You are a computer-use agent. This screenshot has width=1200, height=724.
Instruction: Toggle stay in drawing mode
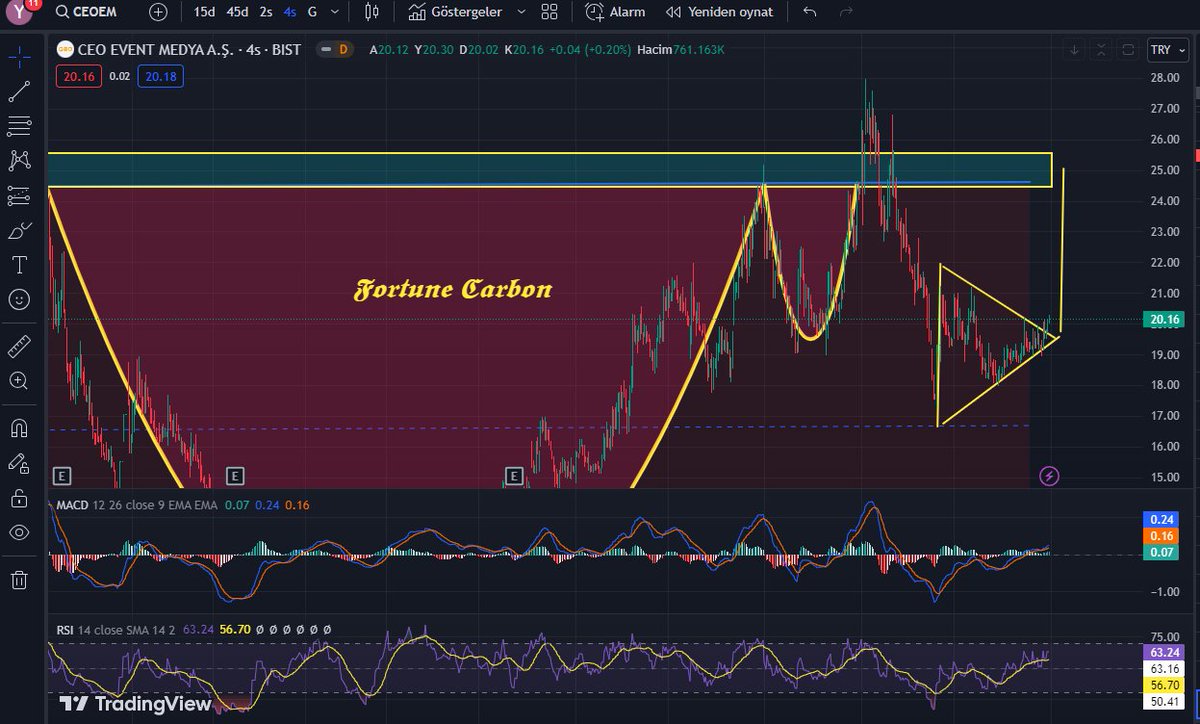click(x=19, y=463)
